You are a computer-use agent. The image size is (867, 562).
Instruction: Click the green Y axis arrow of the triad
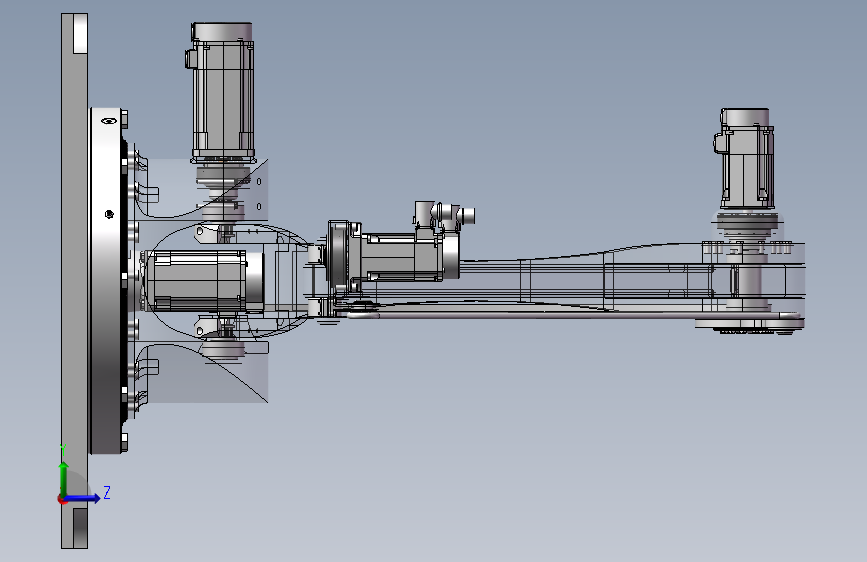click(x=64, y=479)
